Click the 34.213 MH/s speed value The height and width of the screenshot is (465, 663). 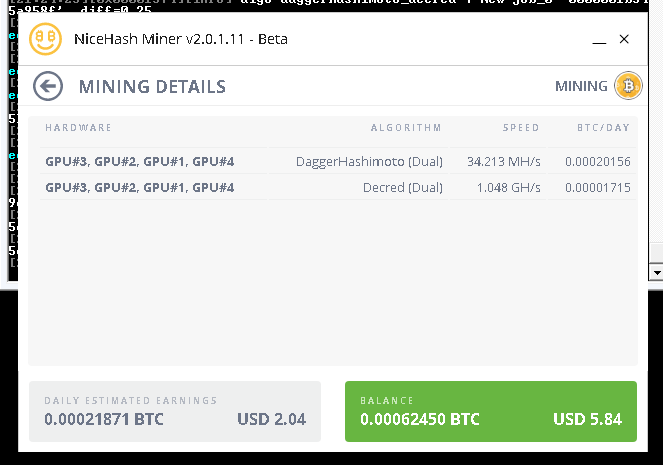pos(504,161)
